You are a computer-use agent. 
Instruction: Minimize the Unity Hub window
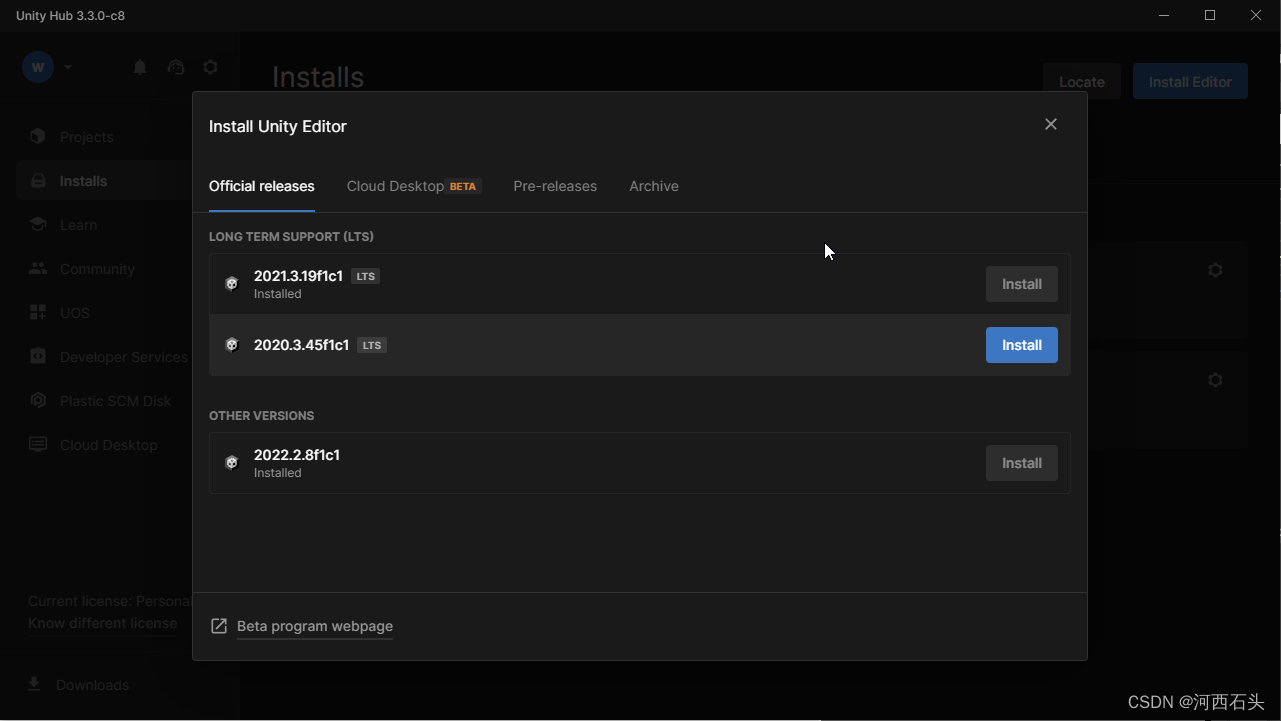1164,15
